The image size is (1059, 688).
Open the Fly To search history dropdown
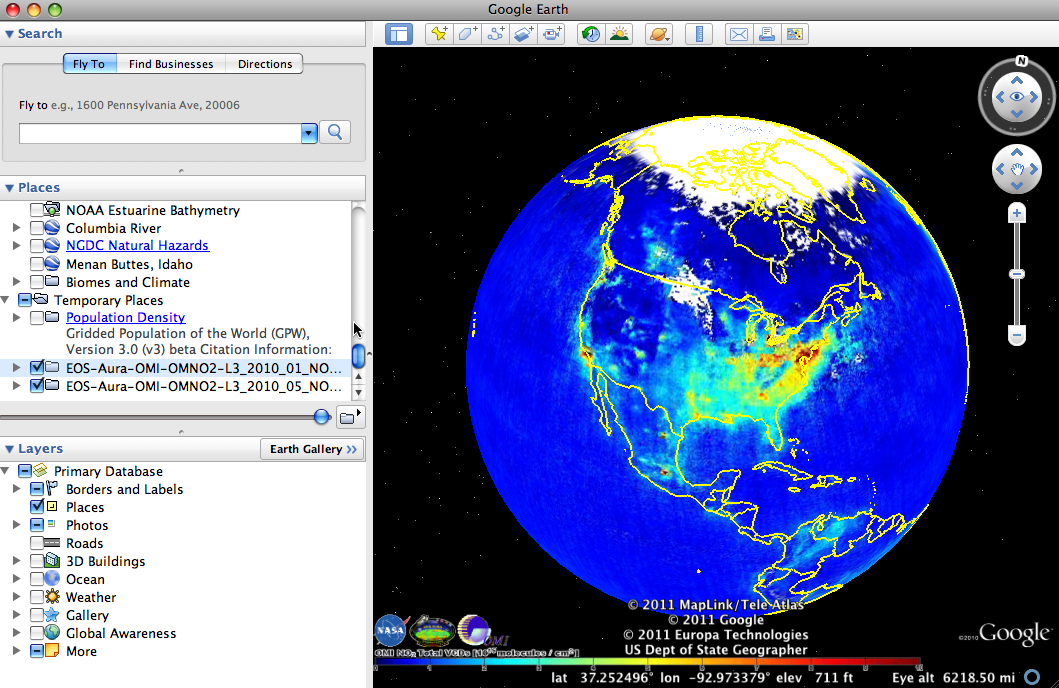[309, 132]
